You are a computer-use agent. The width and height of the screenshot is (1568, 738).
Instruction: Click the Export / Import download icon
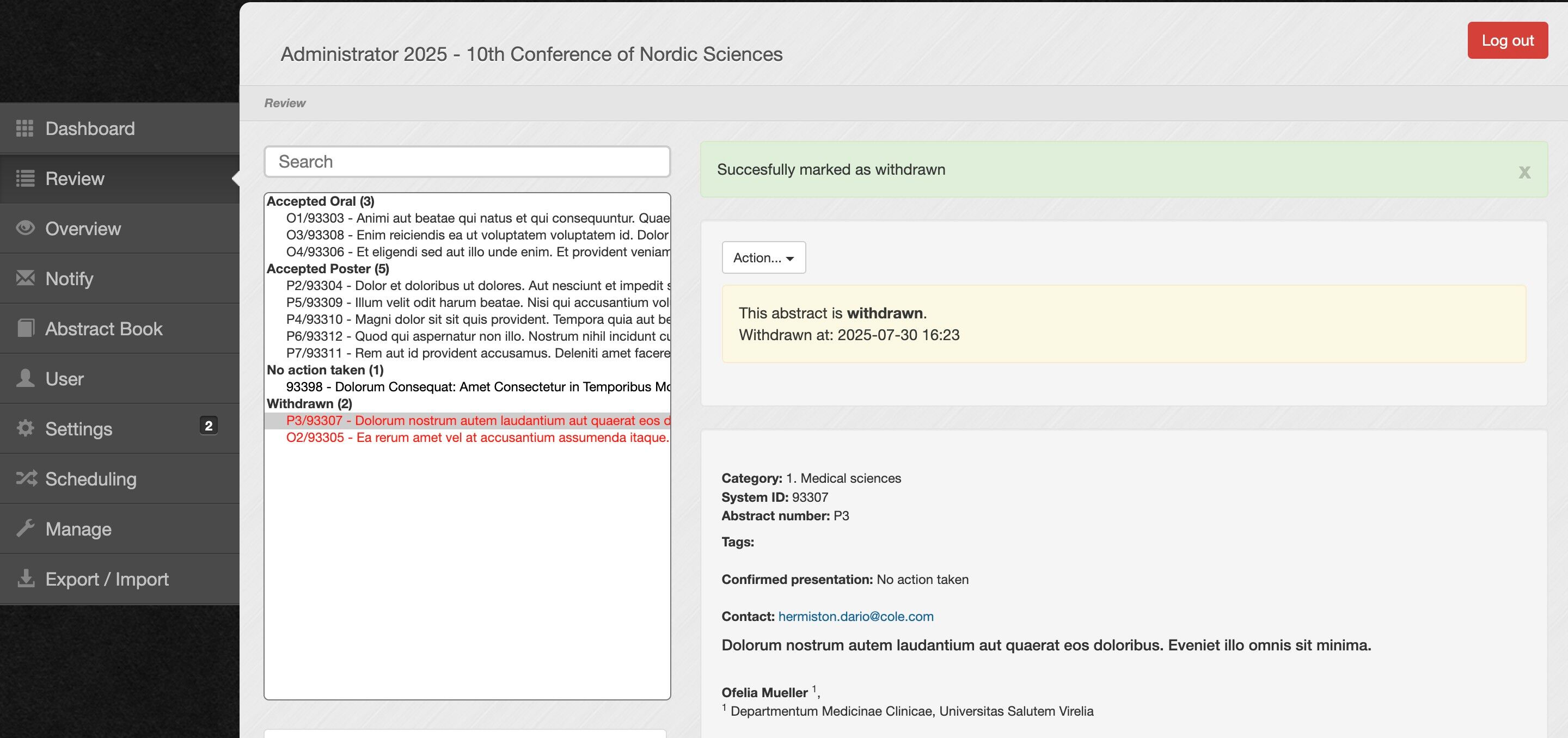(x=26, y=578)
